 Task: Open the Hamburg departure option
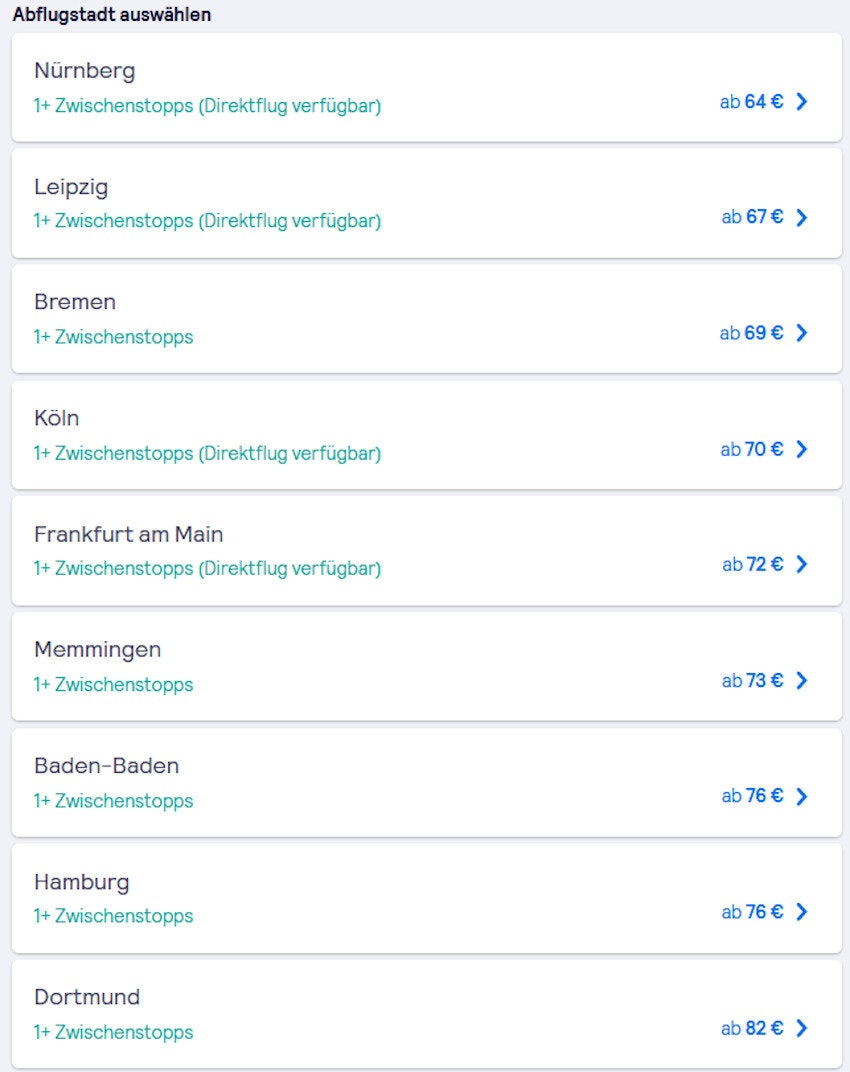(x=82, y=882)
